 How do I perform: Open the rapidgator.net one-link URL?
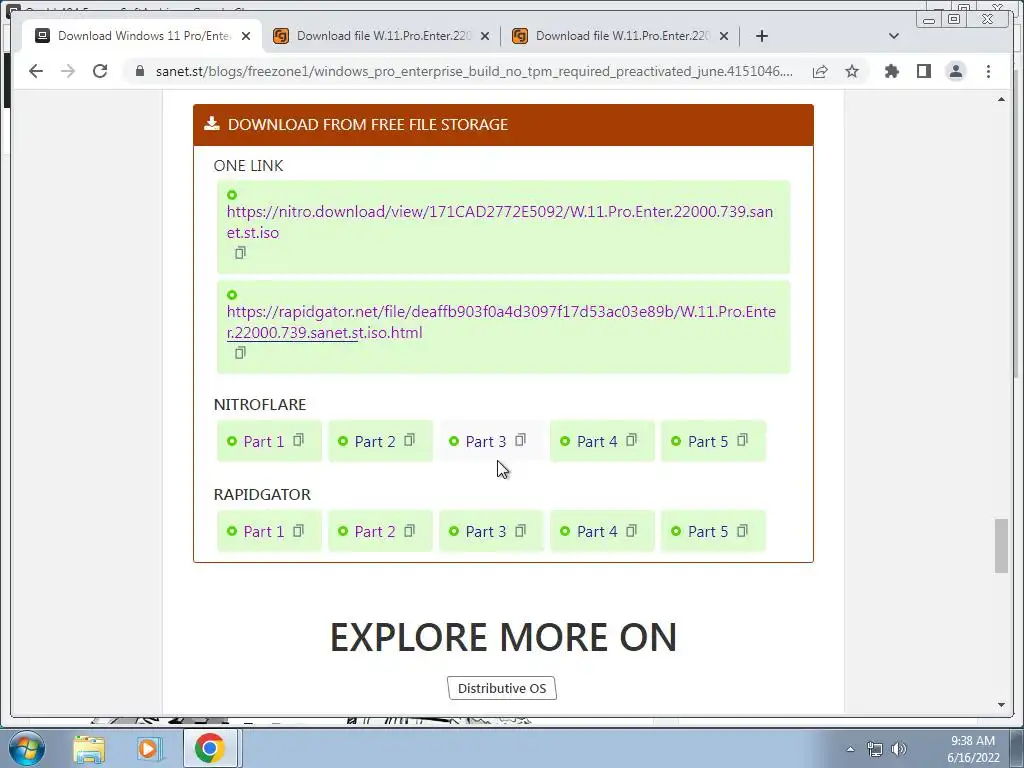[501, 322]
